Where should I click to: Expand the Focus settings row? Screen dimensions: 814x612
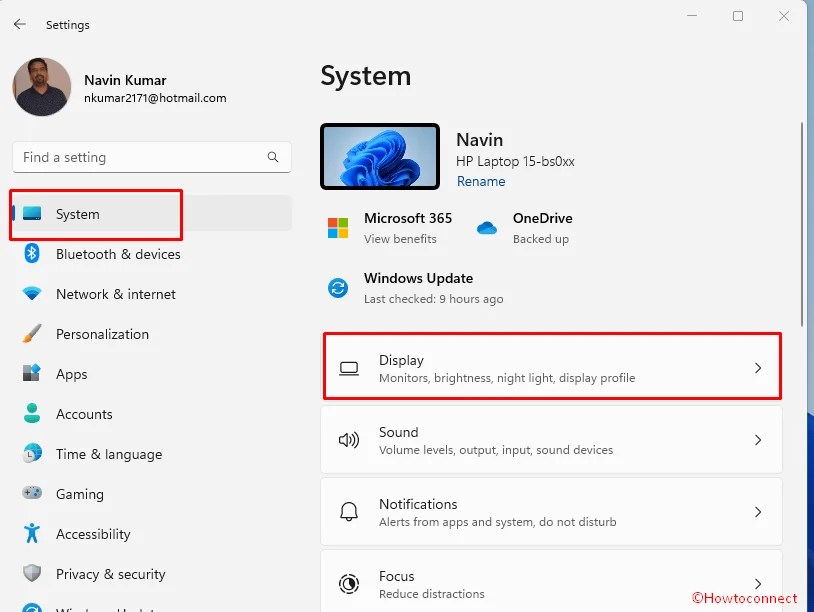[552, 582]
